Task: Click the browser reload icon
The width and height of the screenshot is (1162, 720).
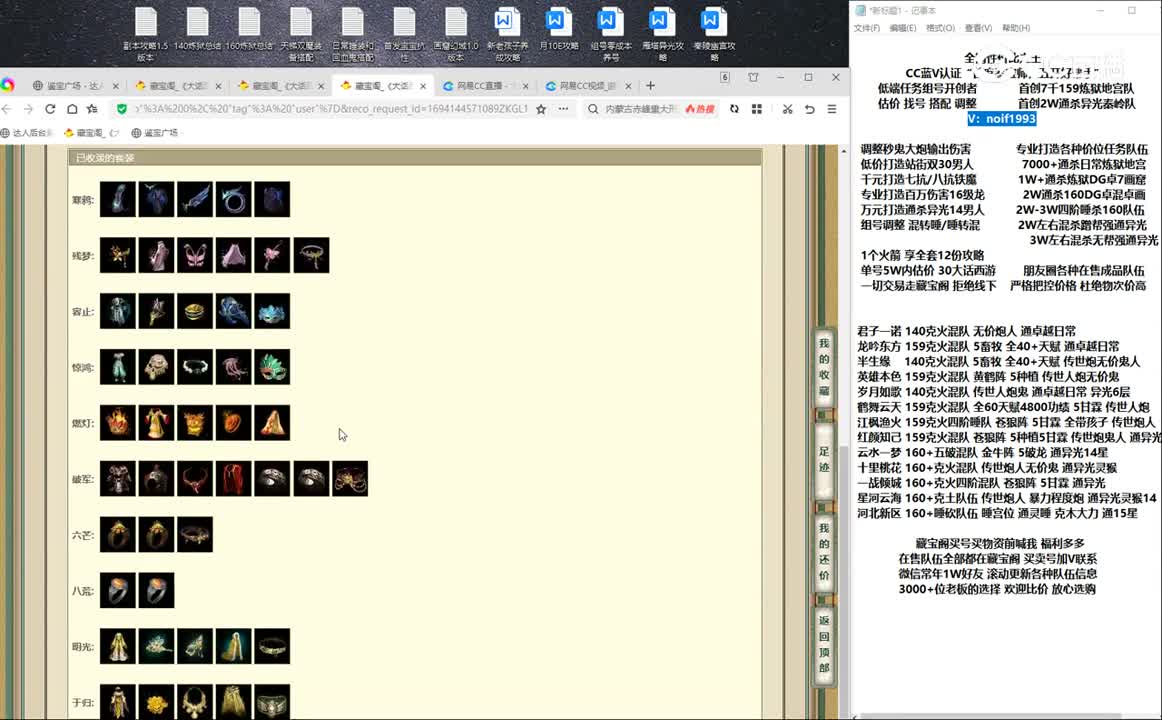Action: pos(50,109)
